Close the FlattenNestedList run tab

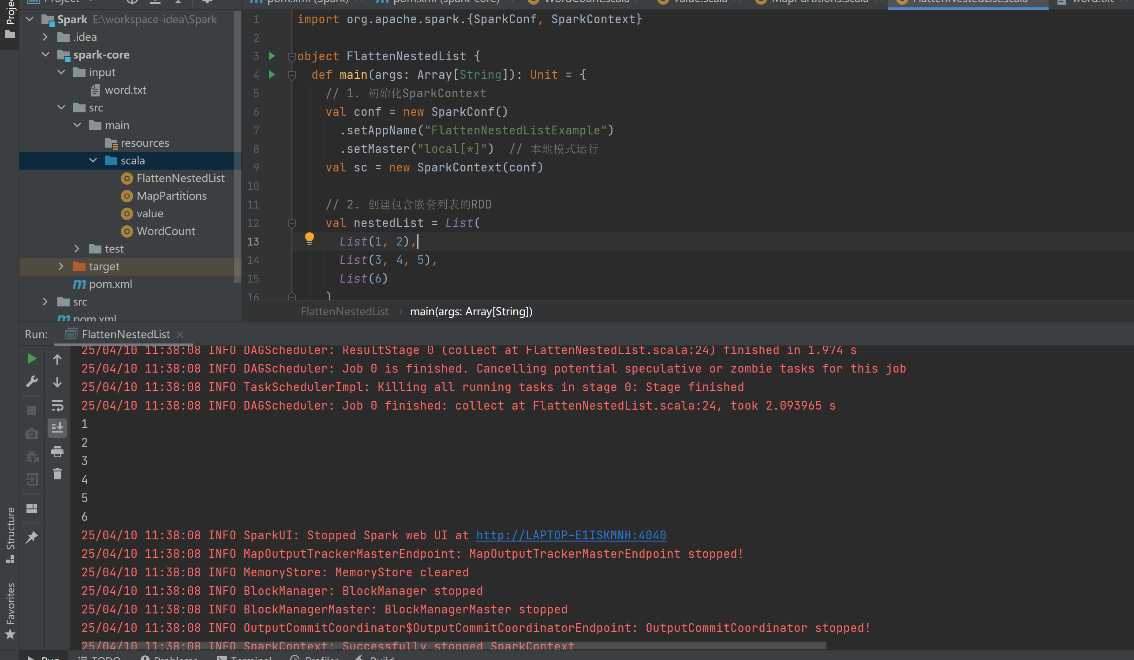tap(180, 334)
